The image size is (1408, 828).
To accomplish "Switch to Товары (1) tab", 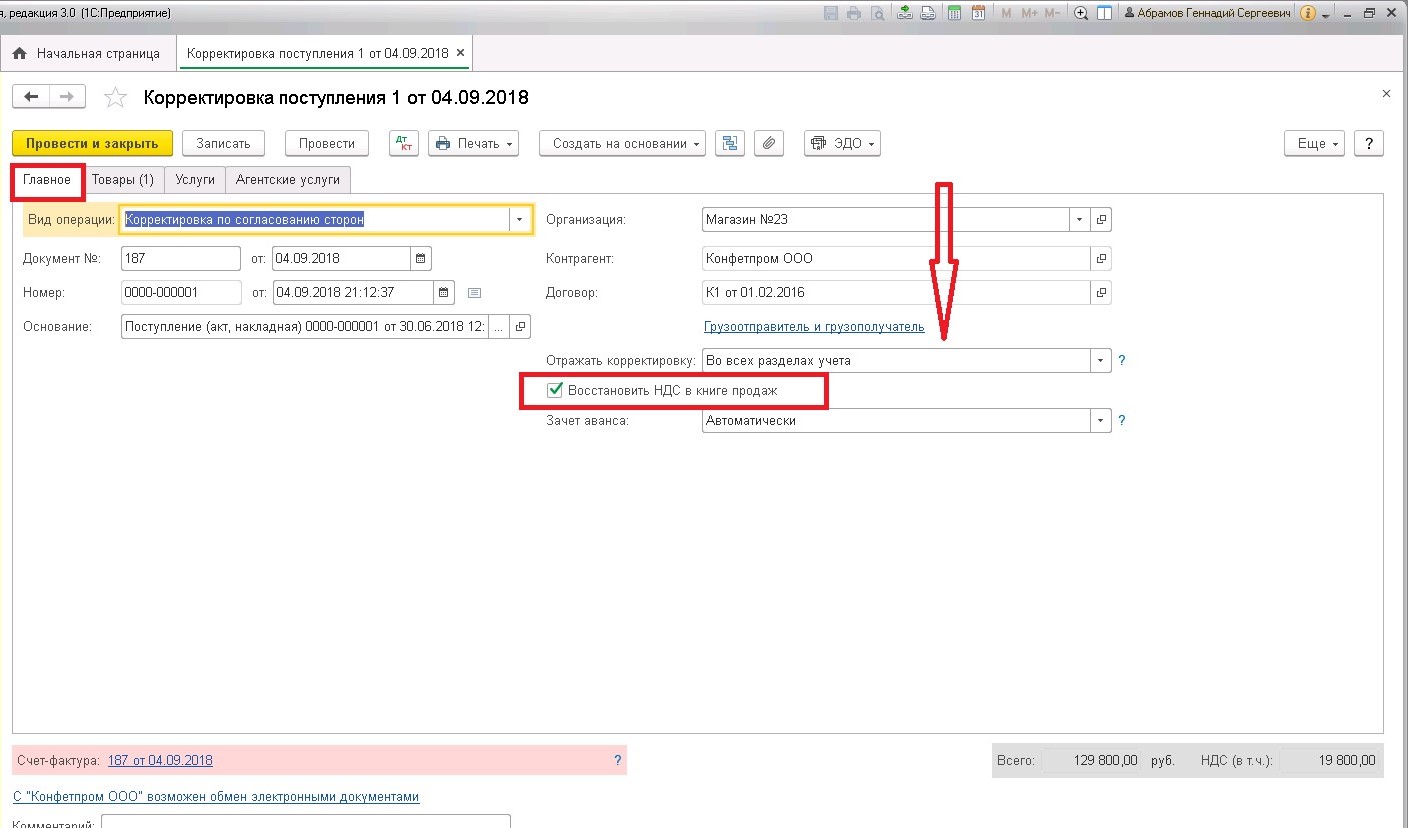I will tap(123, 180).
